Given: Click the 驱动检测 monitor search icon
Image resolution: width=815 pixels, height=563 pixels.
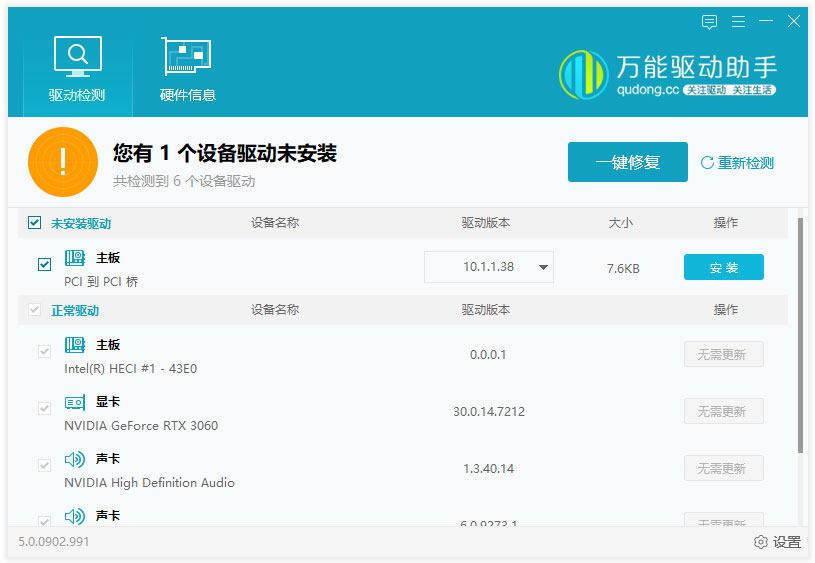Looking at the screenshot, I should coord(78,56).
